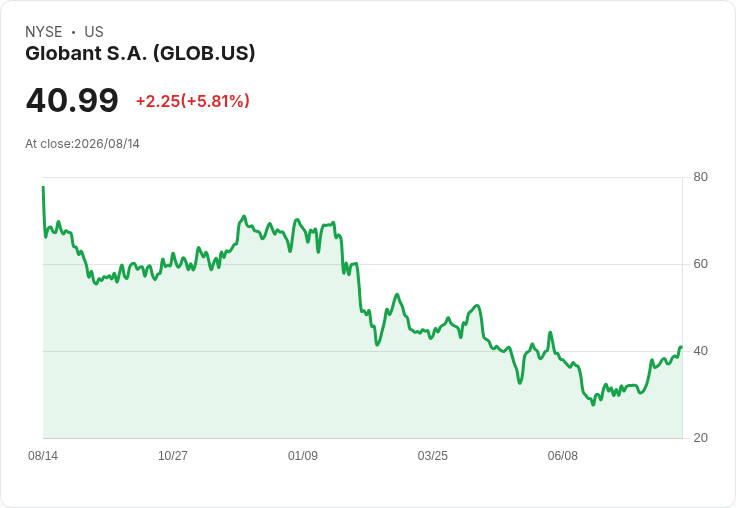Click the 03/25 x-axis date label
The width and height of the screenshot is (736, 508).
(x=432, y=455)
